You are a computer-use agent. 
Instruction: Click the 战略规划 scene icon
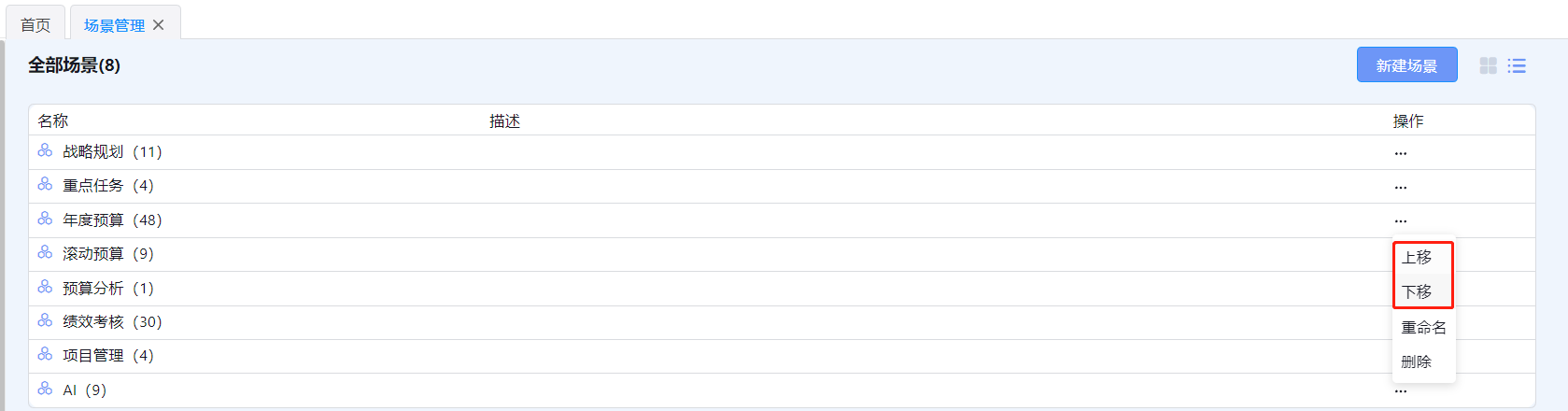[45, 150]
